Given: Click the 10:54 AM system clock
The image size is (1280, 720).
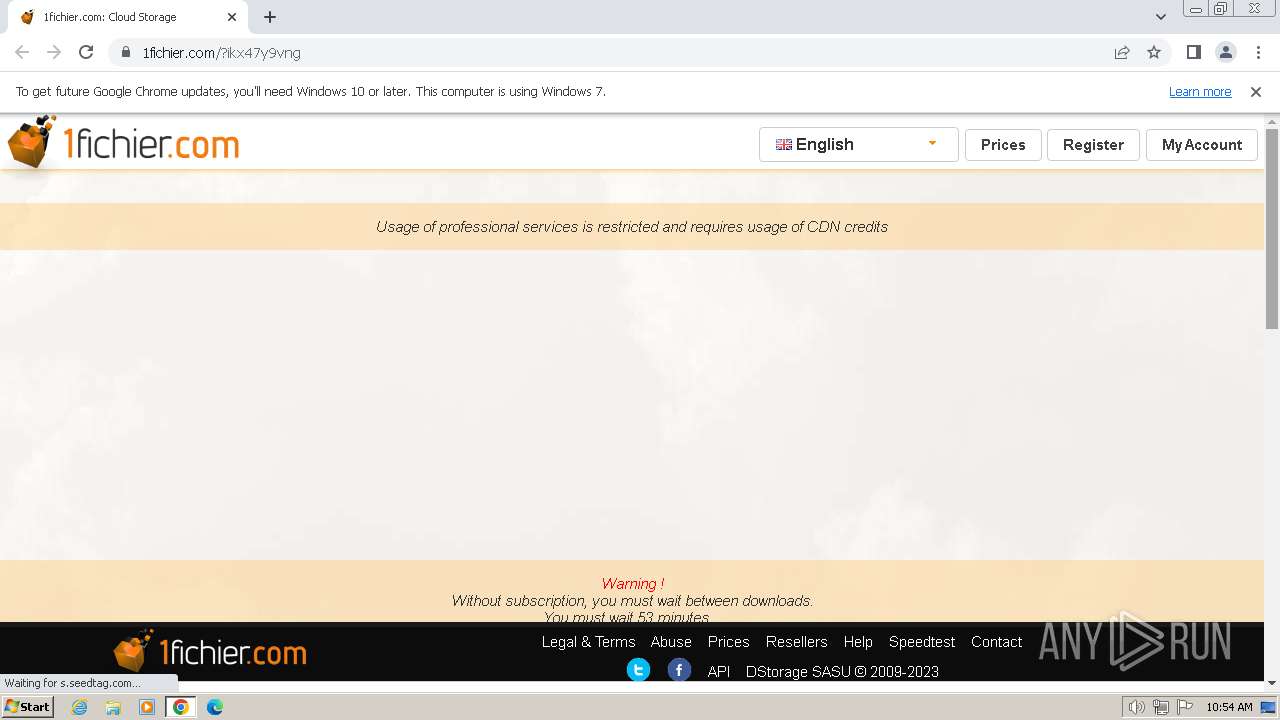Looking at the screenshot, I should (1229, 707).
